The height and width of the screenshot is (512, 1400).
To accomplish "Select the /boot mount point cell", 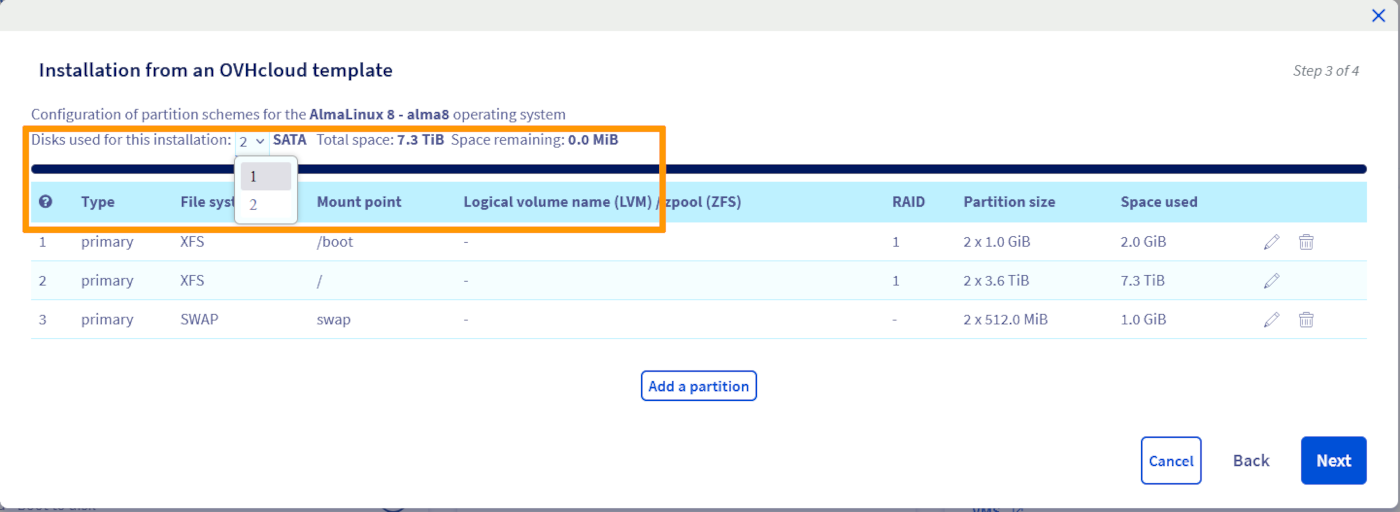I will [335, 242].
